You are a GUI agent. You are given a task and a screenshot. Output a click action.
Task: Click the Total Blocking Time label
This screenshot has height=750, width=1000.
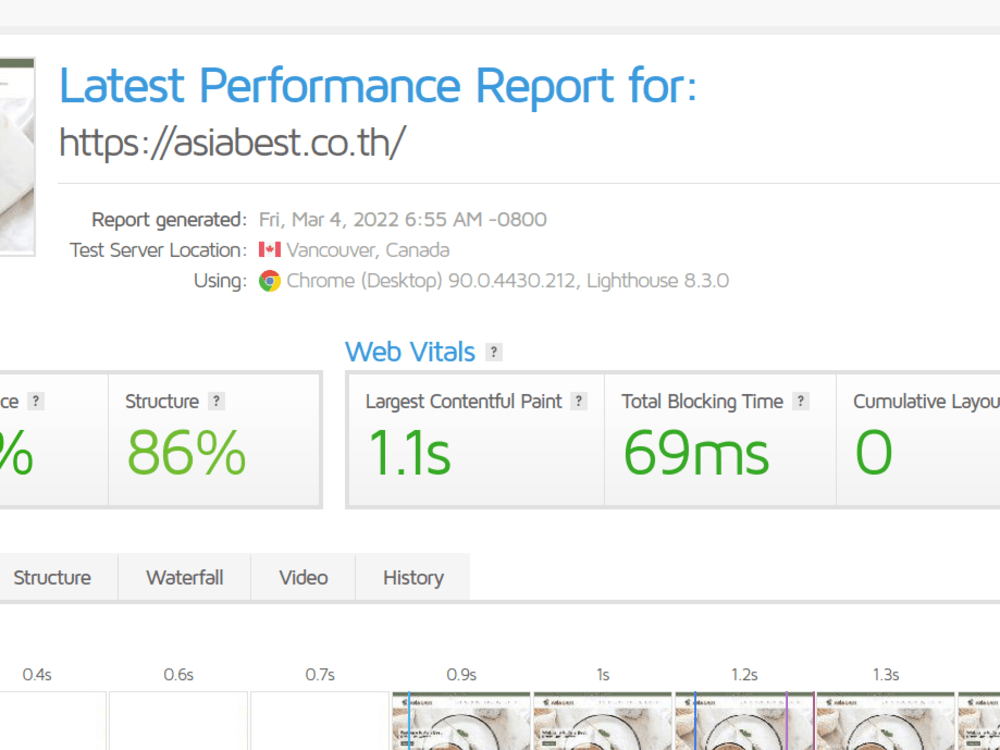point(702,401)
